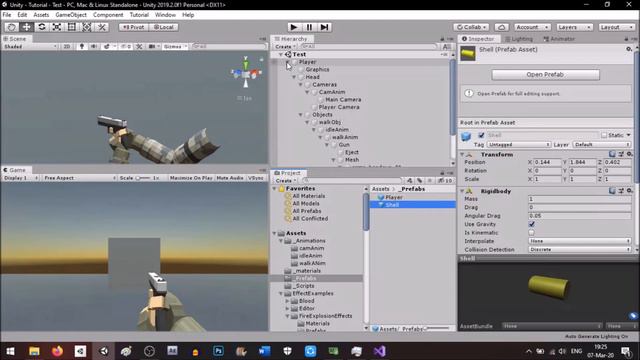Open the Layers dropdown button

574,27
